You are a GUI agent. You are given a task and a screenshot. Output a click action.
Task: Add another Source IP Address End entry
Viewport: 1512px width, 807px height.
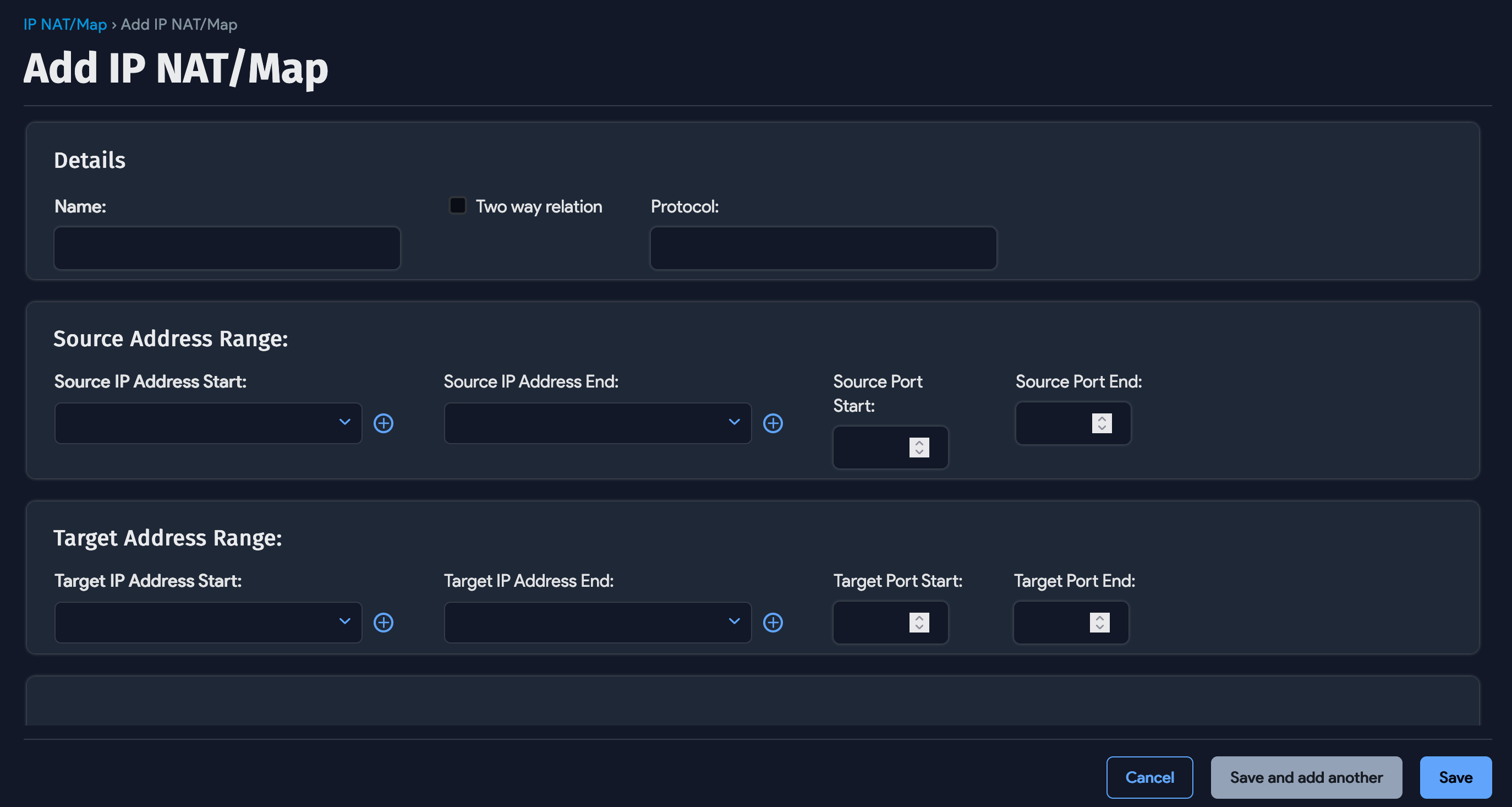[x=774, y=423]
